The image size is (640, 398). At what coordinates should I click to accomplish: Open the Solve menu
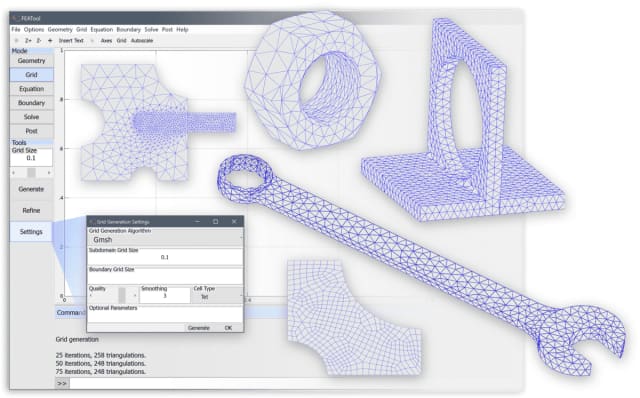coord(151,29)
